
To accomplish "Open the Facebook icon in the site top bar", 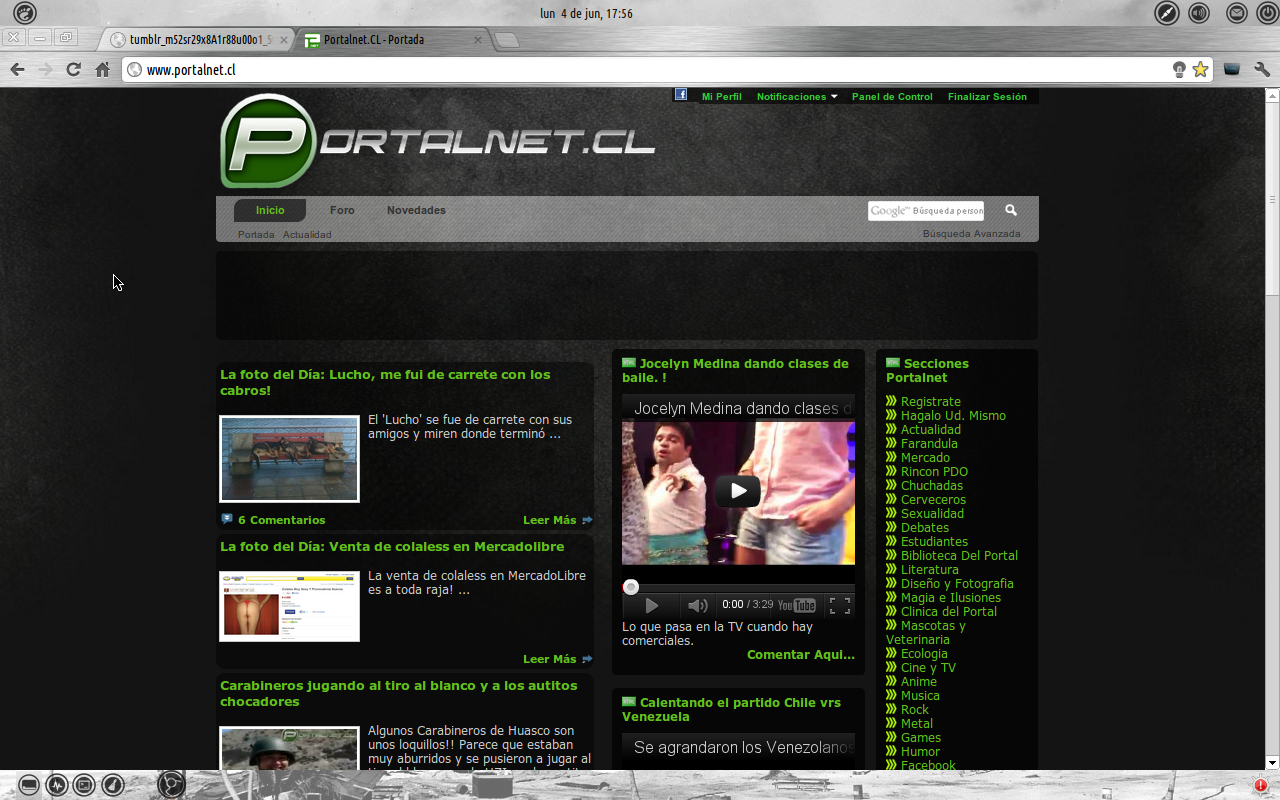I will coord(681,94).
